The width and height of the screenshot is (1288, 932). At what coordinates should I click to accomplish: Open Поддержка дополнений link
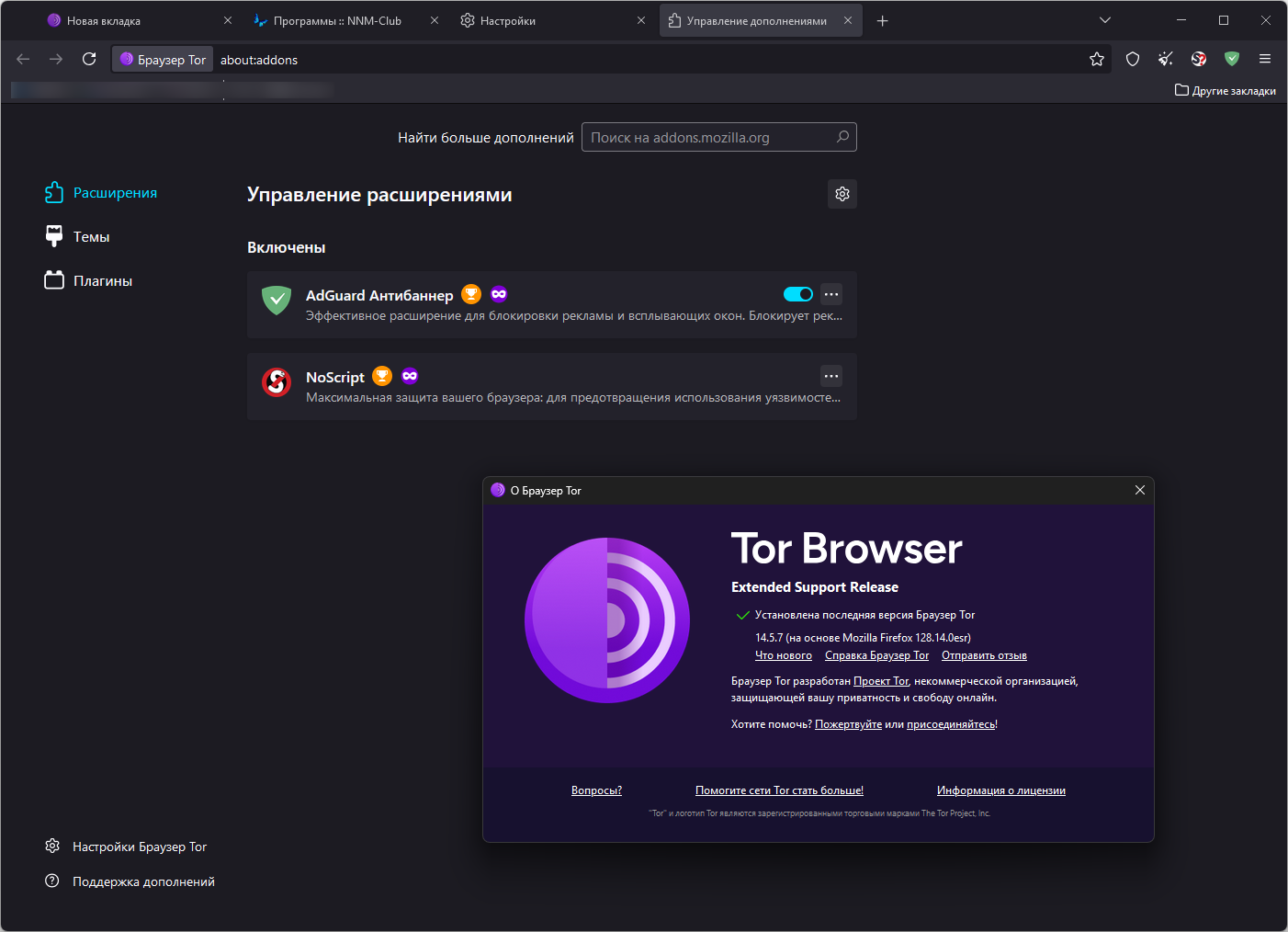click(130, 881)
